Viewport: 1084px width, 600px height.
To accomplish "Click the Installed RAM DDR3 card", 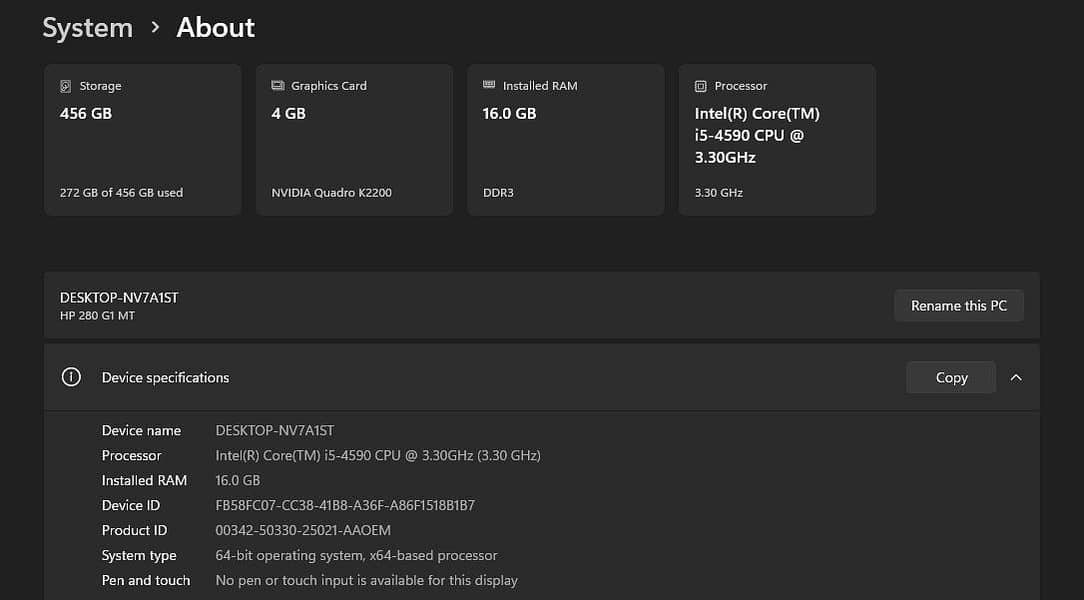I will 565,139.
